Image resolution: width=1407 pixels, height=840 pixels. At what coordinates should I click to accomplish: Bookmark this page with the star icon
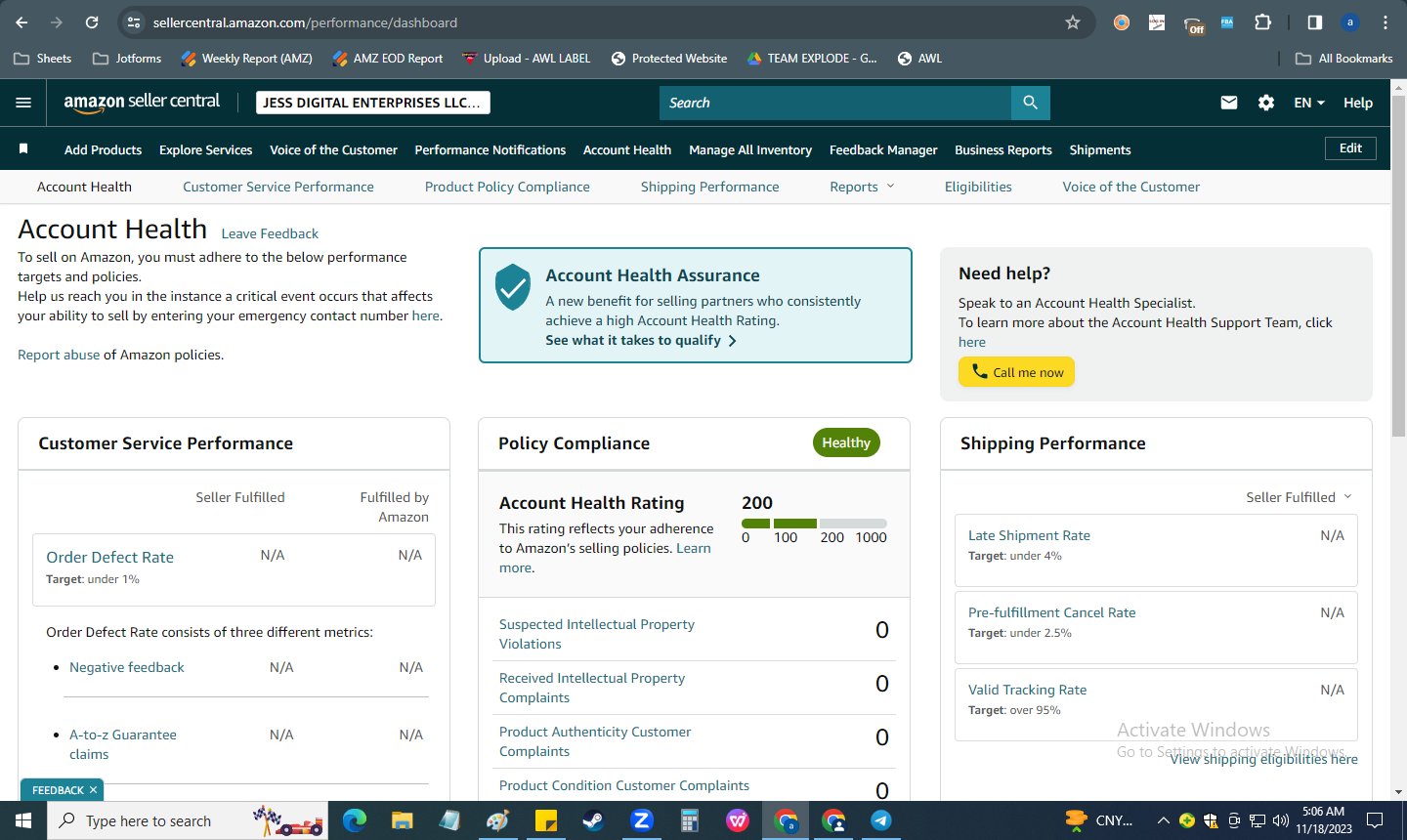pyautogui.click(x=1073, y=22)
